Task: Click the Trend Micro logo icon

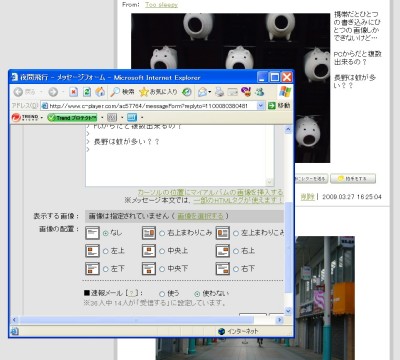Action: pos(17,117)
